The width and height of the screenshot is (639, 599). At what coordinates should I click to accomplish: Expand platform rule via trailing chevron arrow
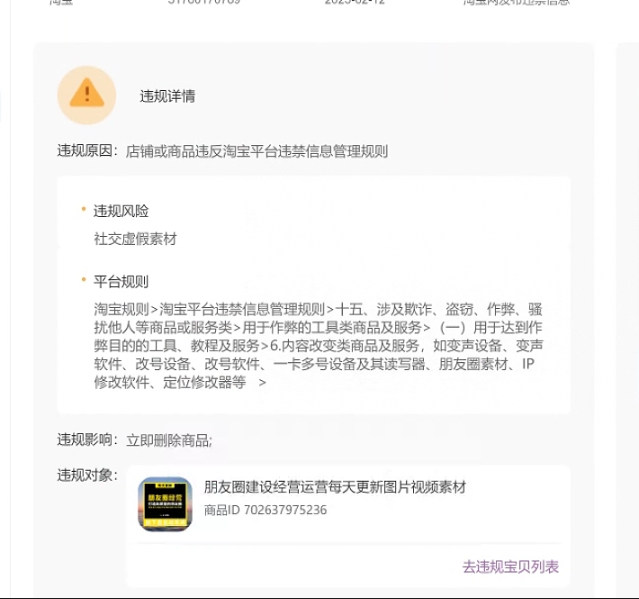tap(262, 382)
